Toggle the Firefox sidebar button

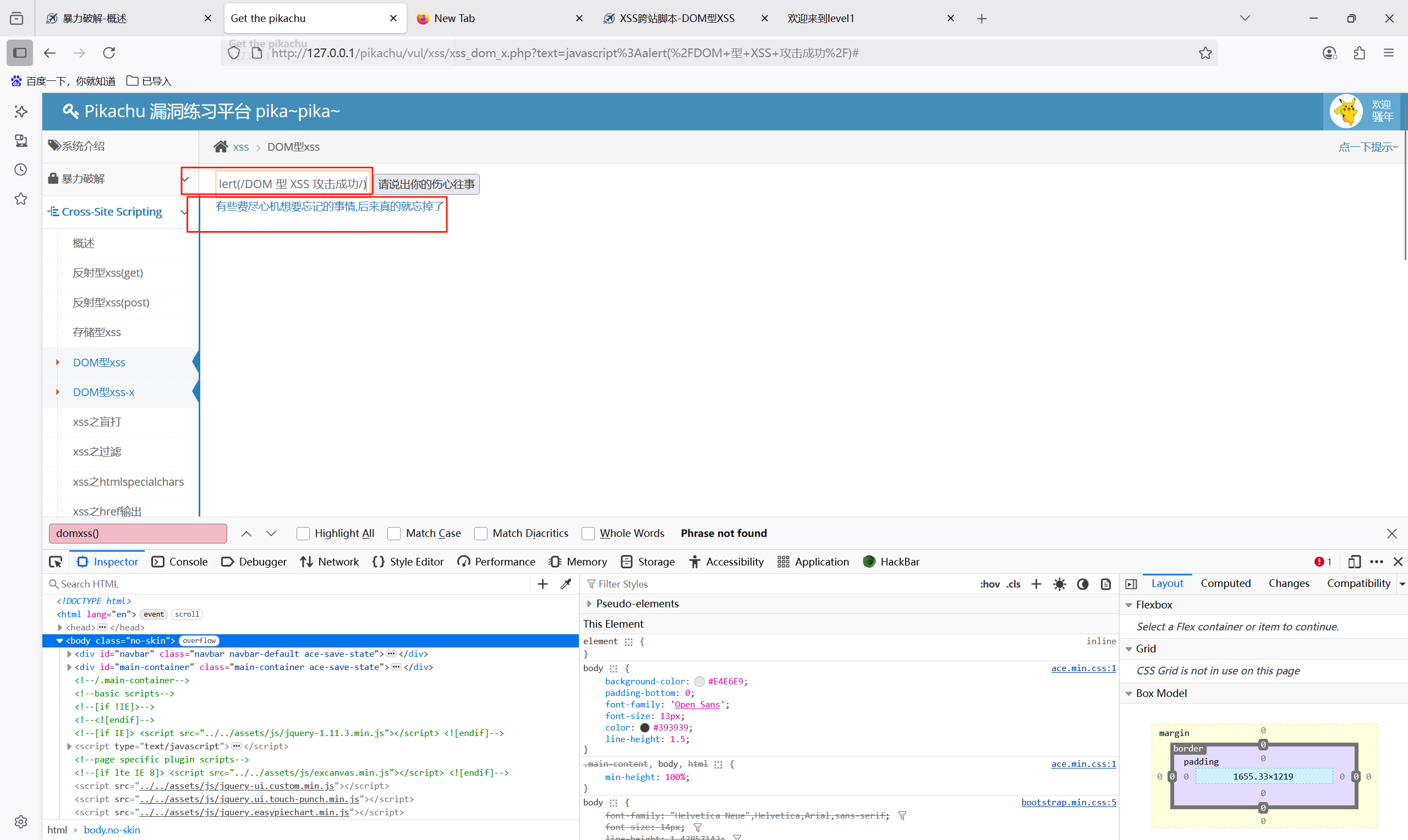point(20,53)
